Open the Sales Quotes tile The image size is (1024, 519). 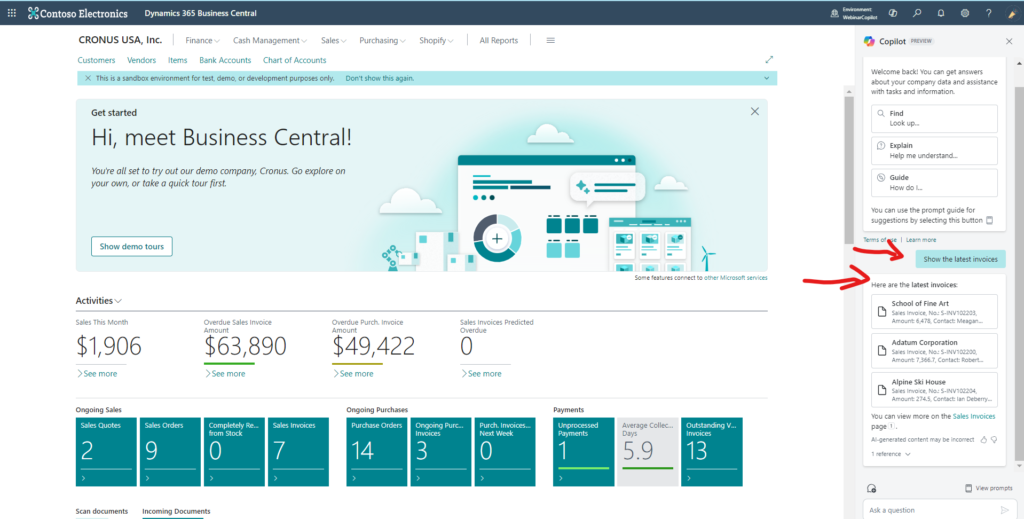[106, 452]
